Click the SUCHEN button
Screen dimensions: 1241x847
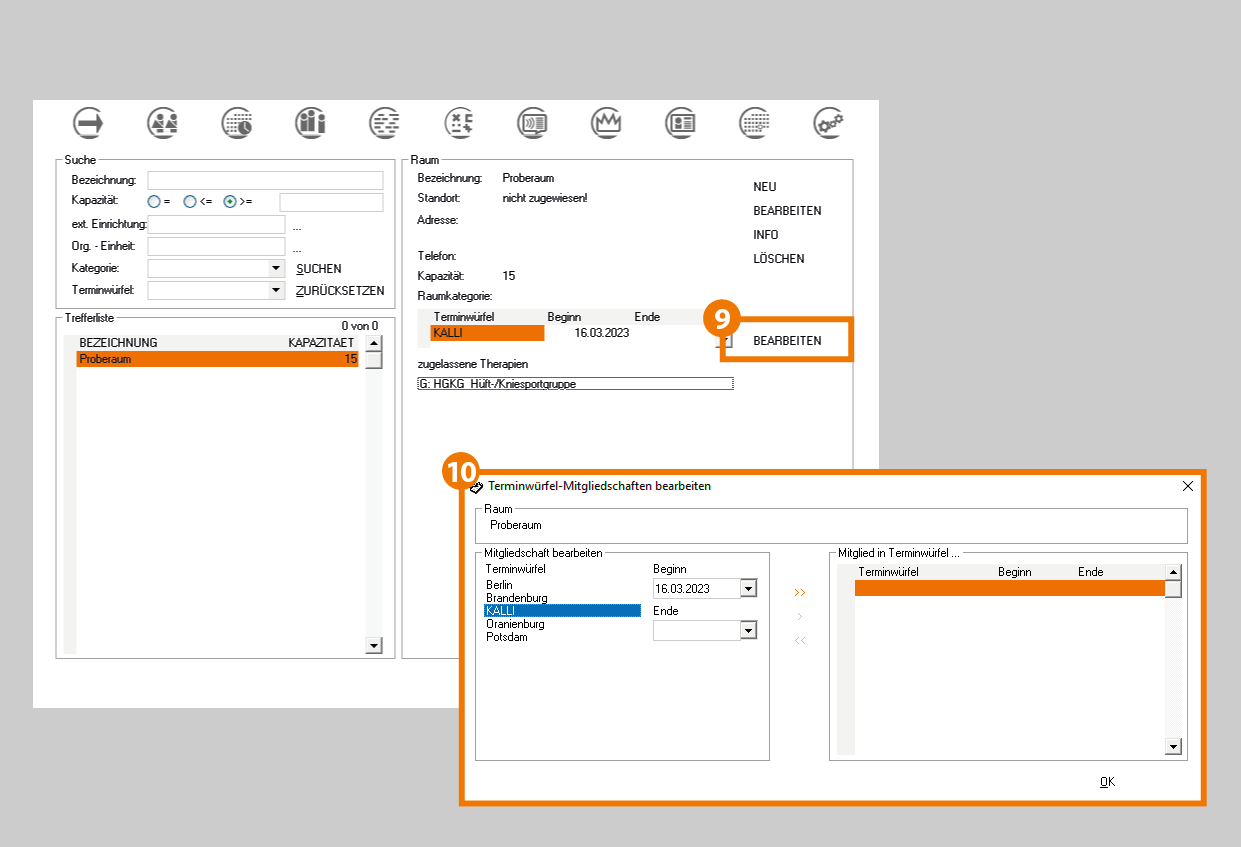pos(319,269)
